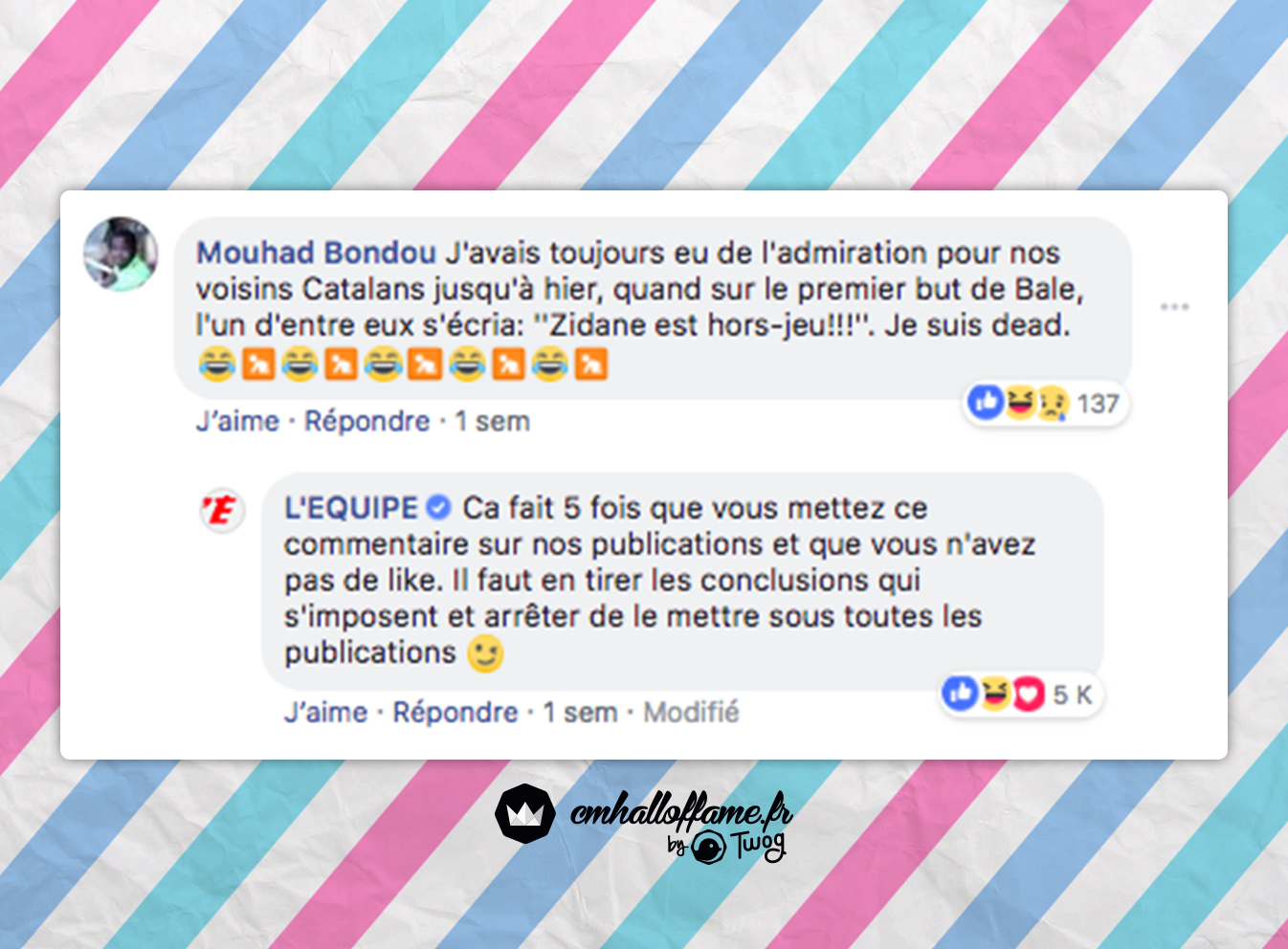The image size is (1288, 949).
Task: Click Répondre under Mouhad's comment
Action: [366, 421]
